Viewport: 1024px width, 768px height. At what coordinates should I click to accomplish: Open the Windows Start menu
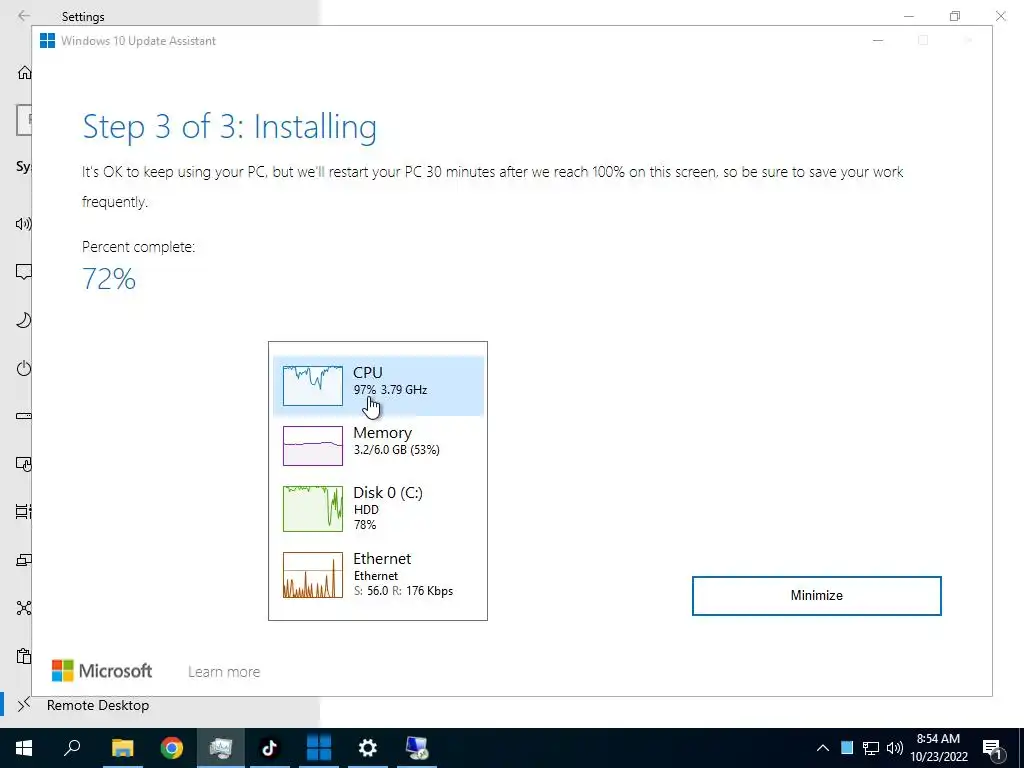point(24,748)
